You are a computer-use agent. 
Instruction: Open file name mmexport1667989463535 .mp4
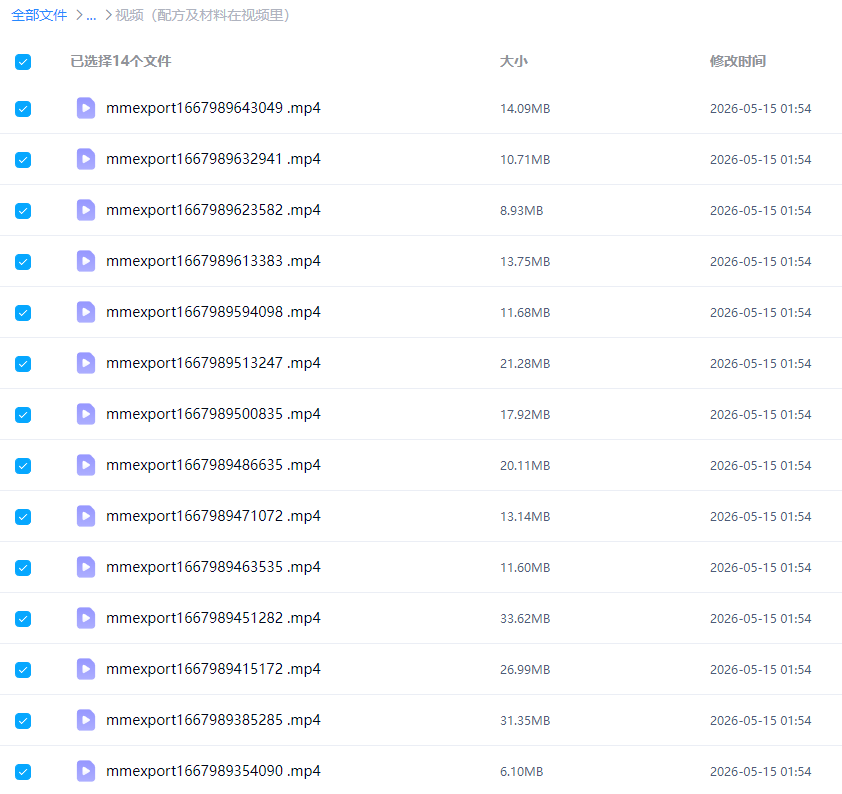[213, 567]
